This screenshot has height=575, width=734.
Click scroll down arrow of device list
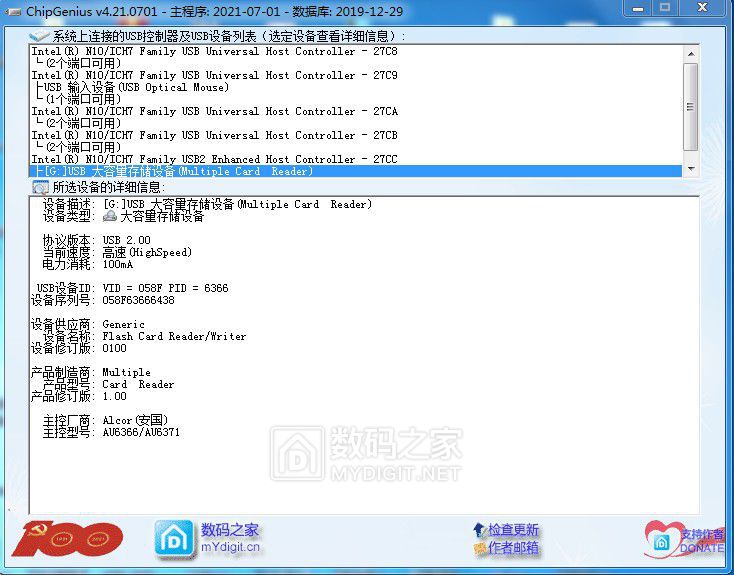[690, 169]
